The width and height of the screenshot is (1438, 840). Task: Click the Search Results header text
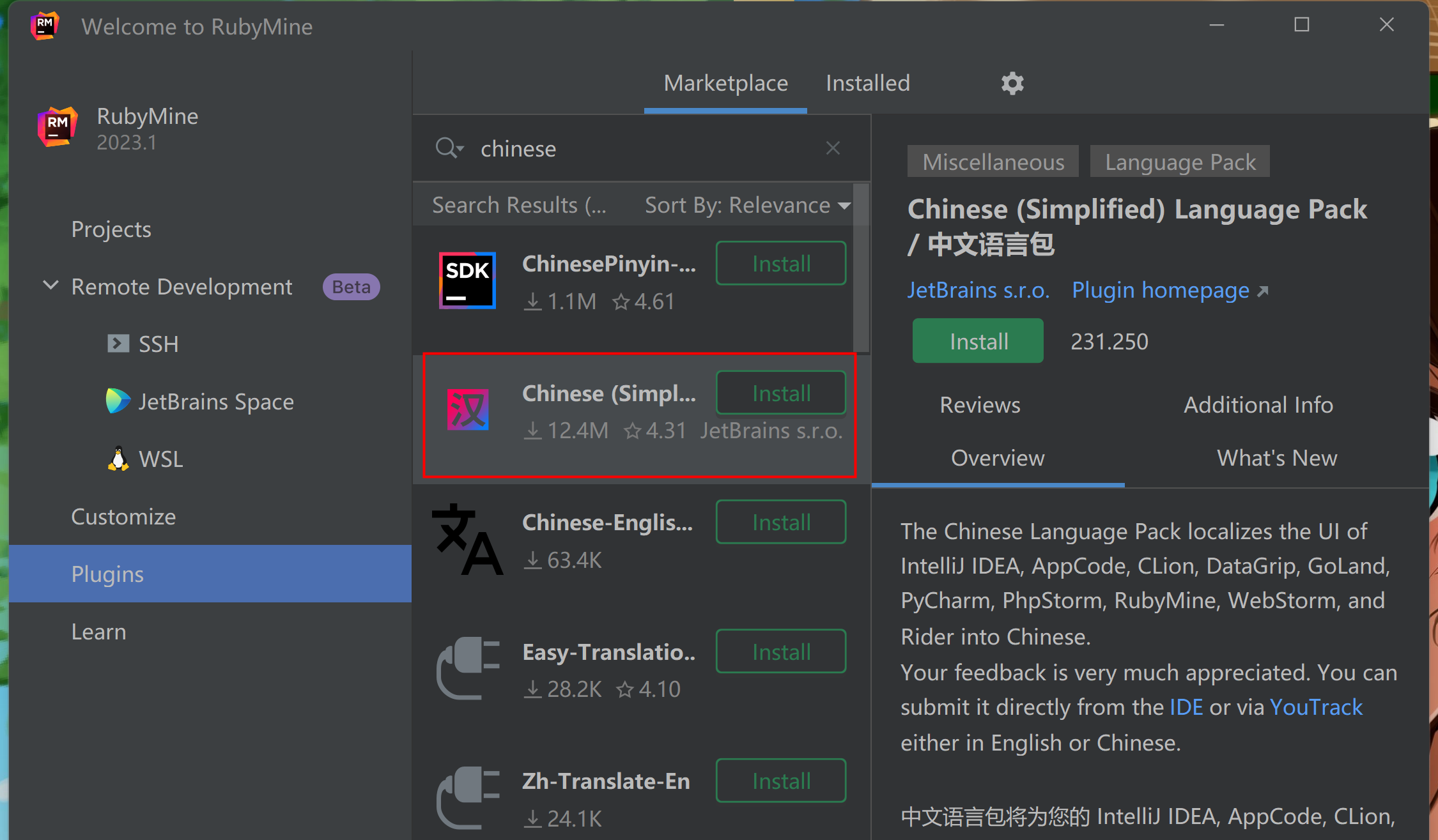point(519,205)
